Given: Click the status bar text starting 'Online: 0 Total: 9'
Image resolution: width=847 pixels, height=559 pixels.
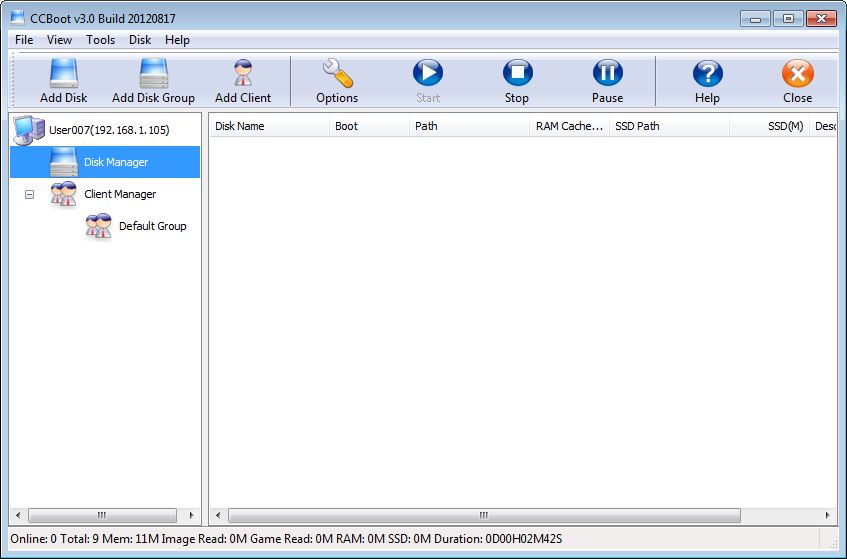Looking at the screenshot, I should tap(286, 539).
